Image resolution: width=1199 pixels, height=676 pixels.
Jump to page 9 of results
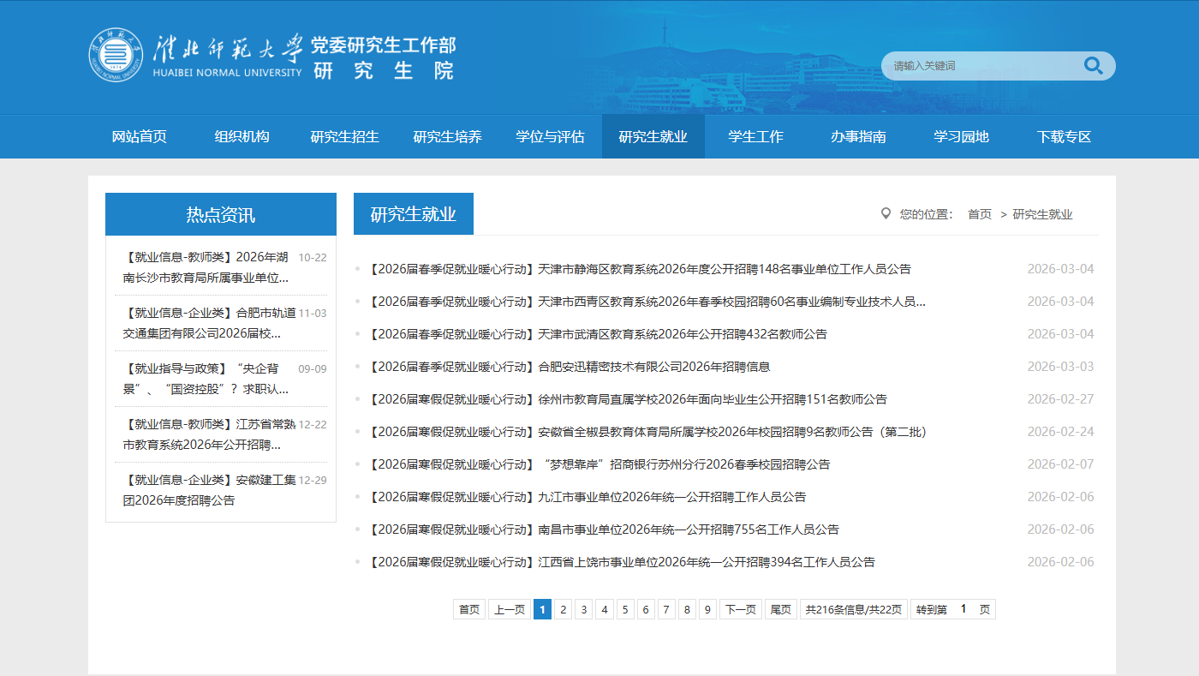(x=707, y=609)
